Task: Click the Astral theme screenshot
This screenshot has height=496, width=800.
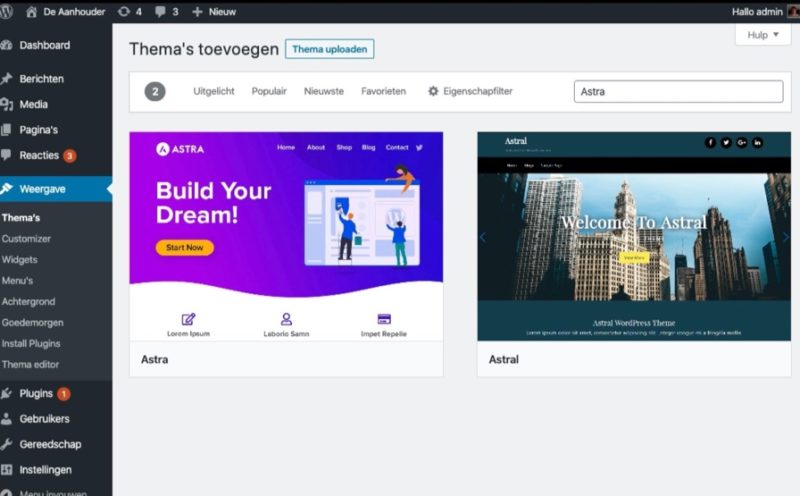Action: coord(634,236)
